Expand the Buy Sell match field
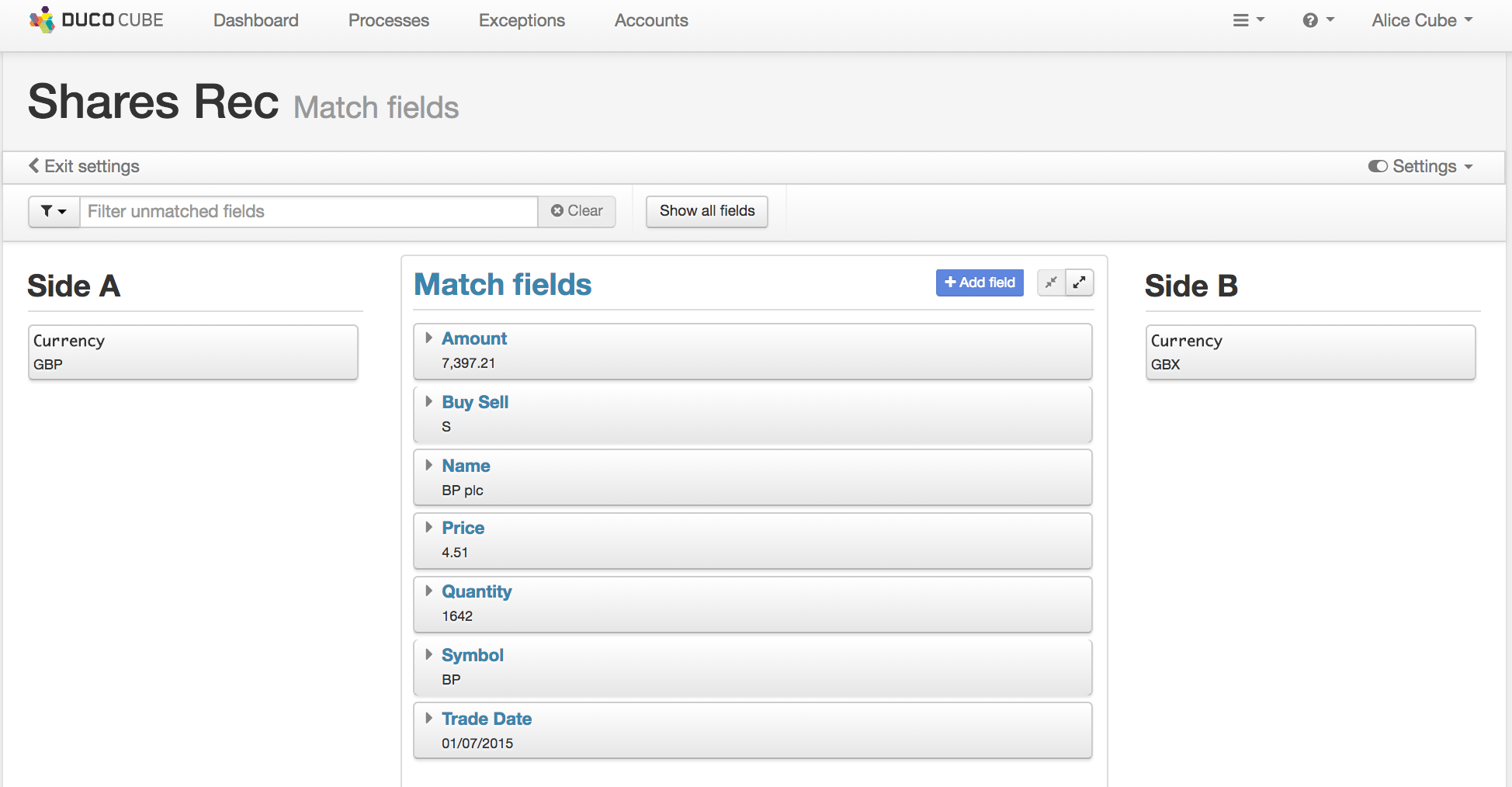 428,401
